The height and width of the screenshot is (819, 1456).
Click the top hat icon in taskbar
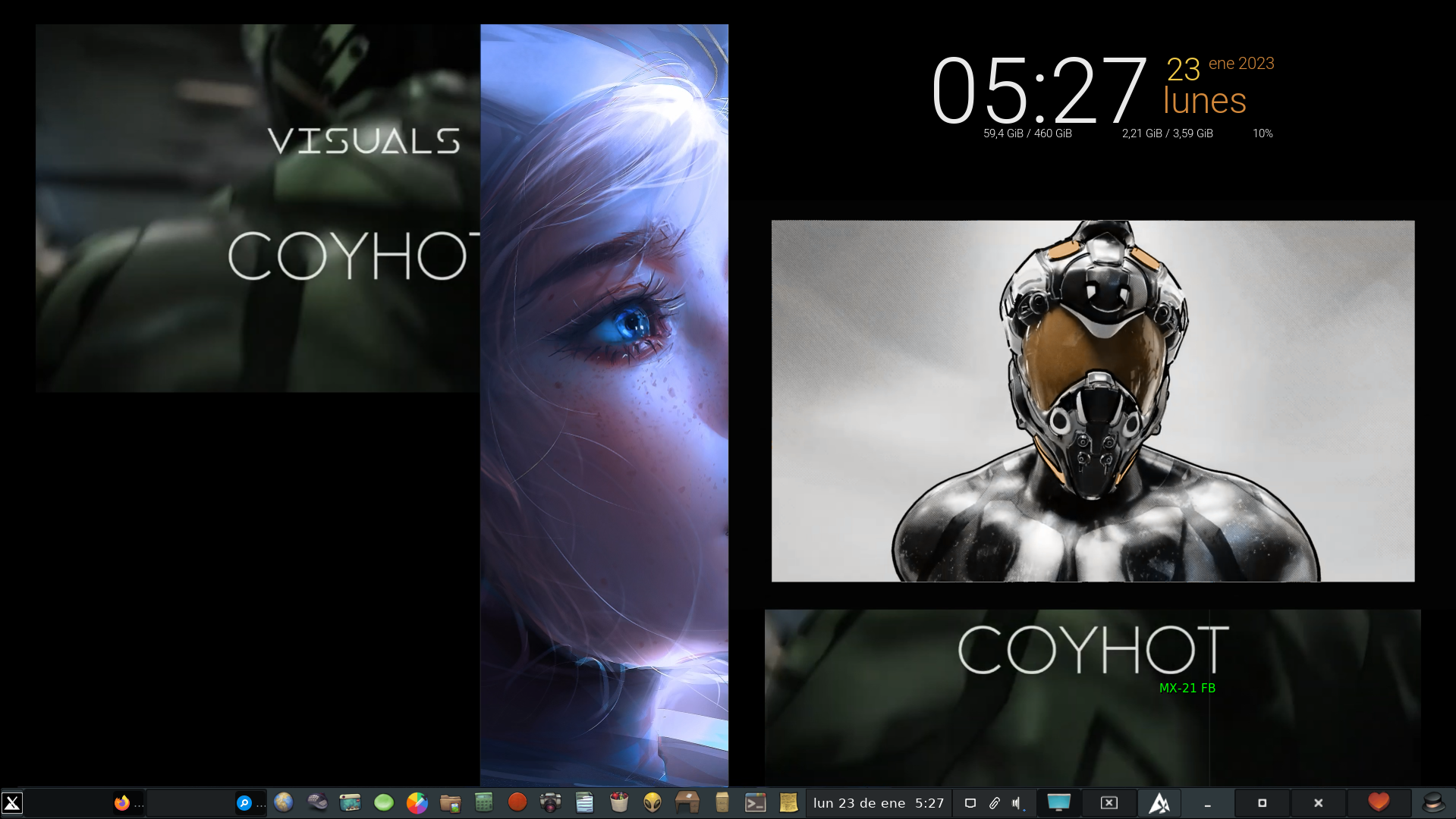pyautogui.click(x=1433, y=802)
